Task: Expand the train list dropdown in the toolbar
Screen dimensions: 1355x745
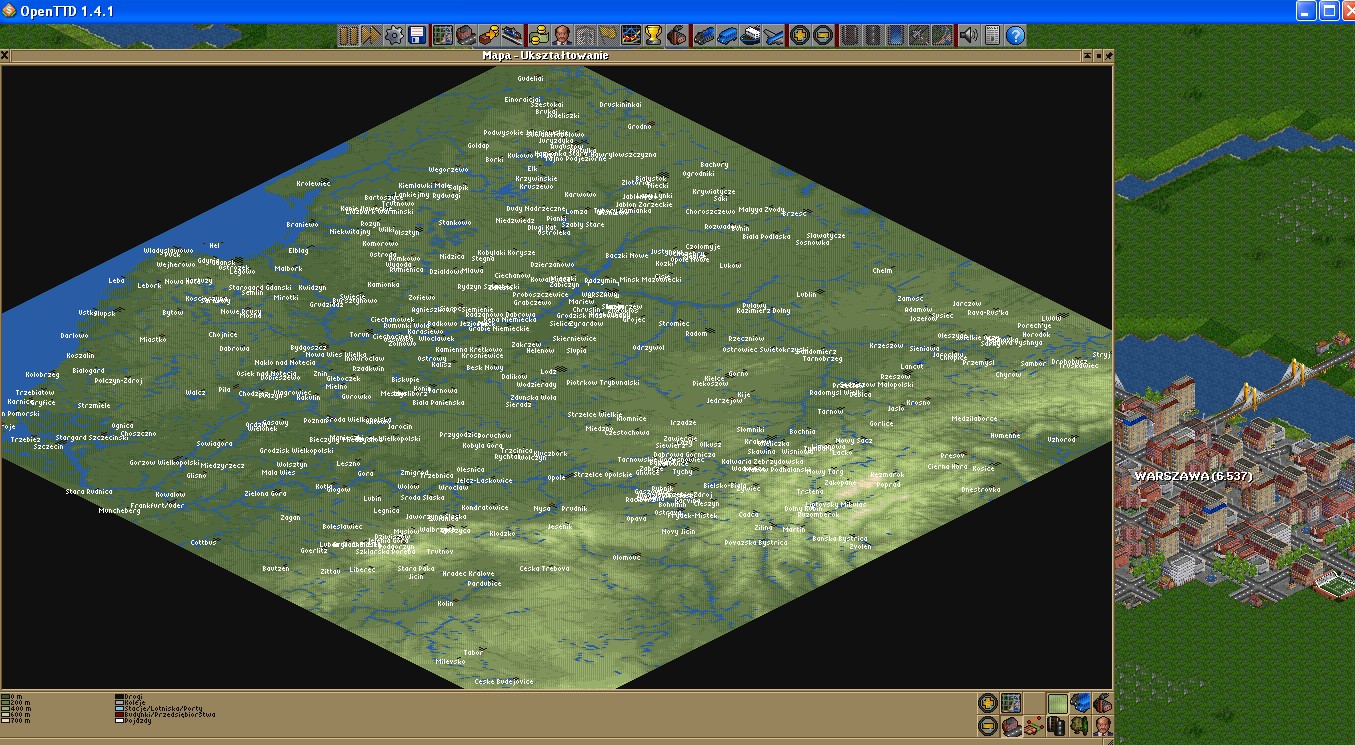Action: [x=705, y=36]
